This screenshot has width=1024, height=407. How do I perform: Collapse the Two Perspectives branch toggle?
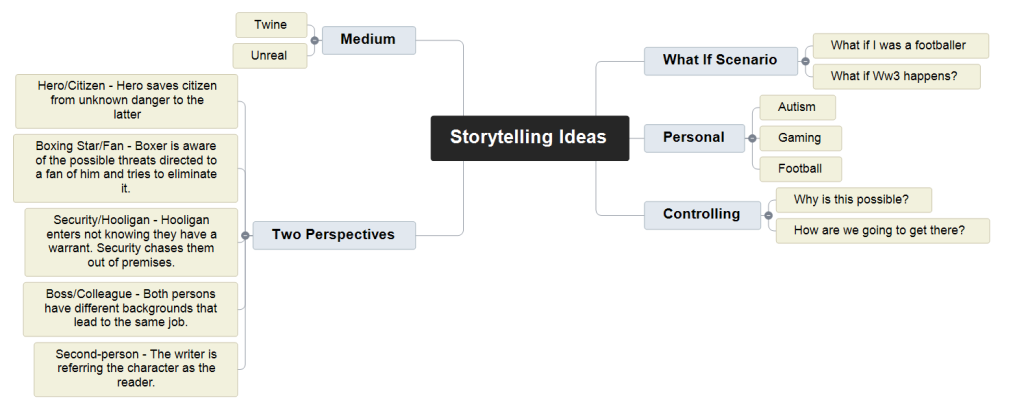245,235
